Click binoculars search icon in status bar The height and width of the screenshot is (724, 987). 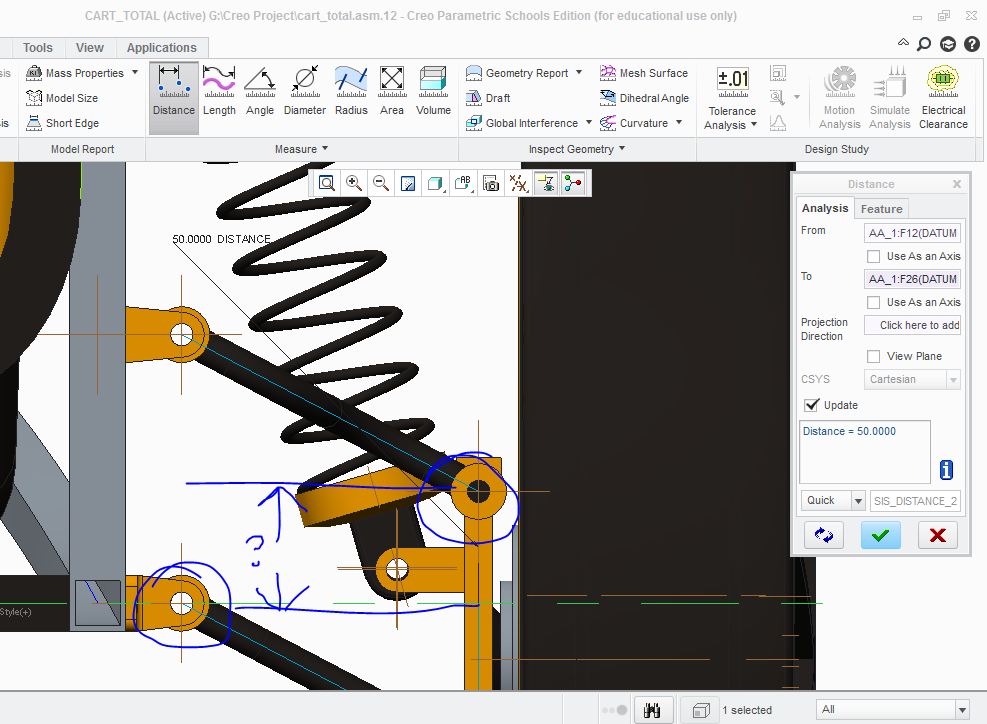[653, 710]
